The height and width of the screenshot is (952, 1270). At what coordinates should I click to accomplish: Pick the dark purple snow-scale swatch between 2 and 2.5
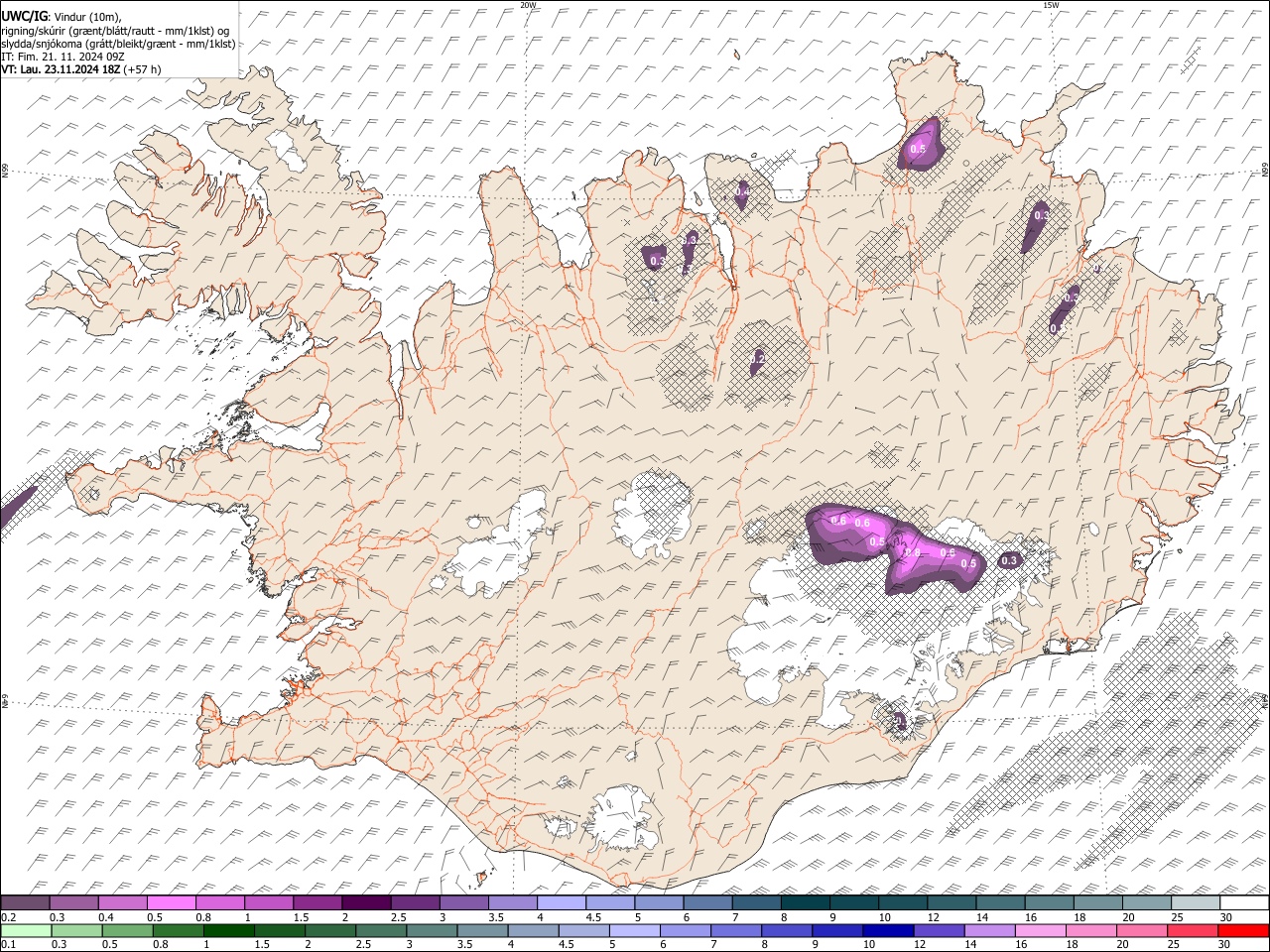tap(366, 902)
